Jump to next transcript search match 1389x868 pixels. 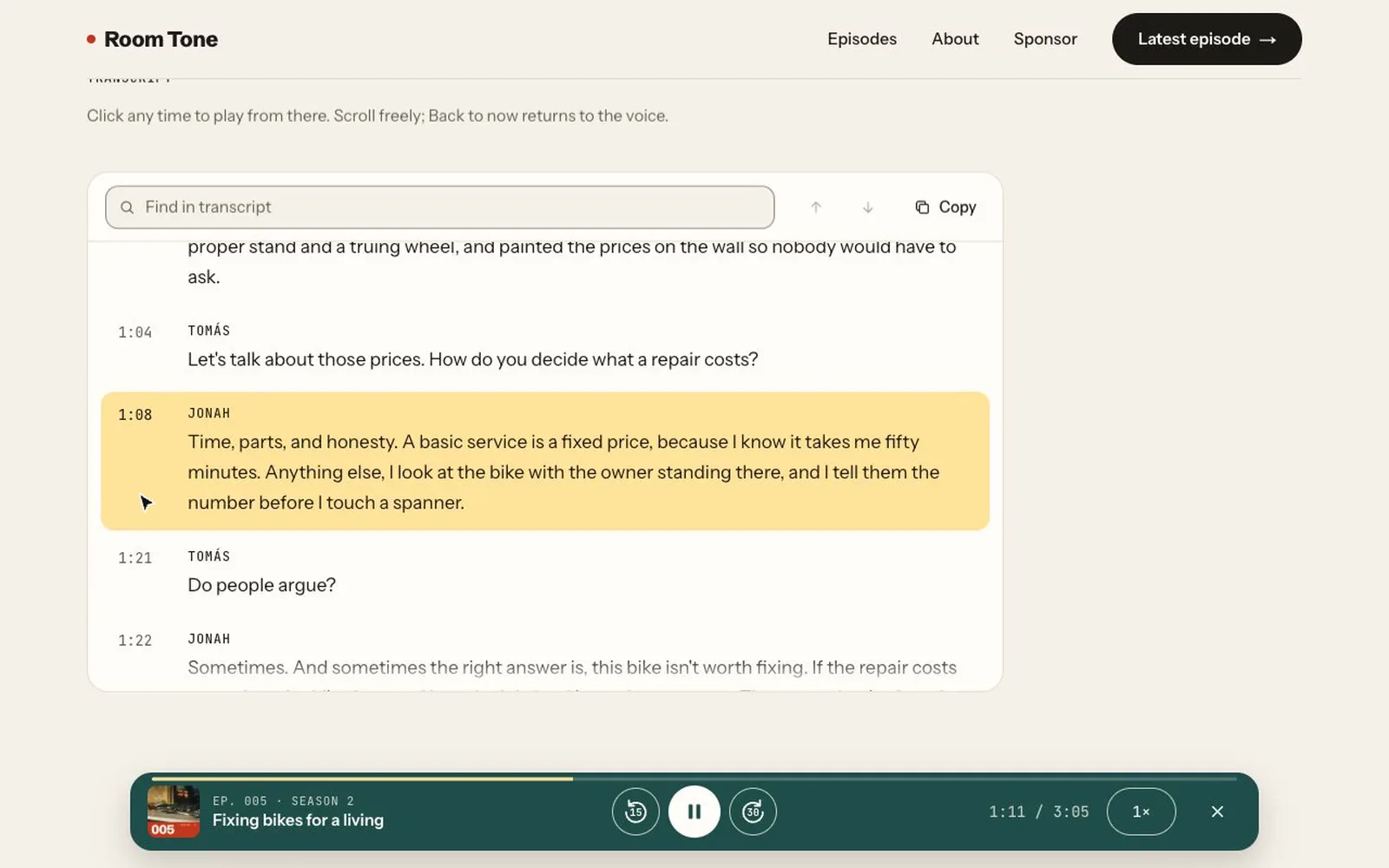(867, 207)
